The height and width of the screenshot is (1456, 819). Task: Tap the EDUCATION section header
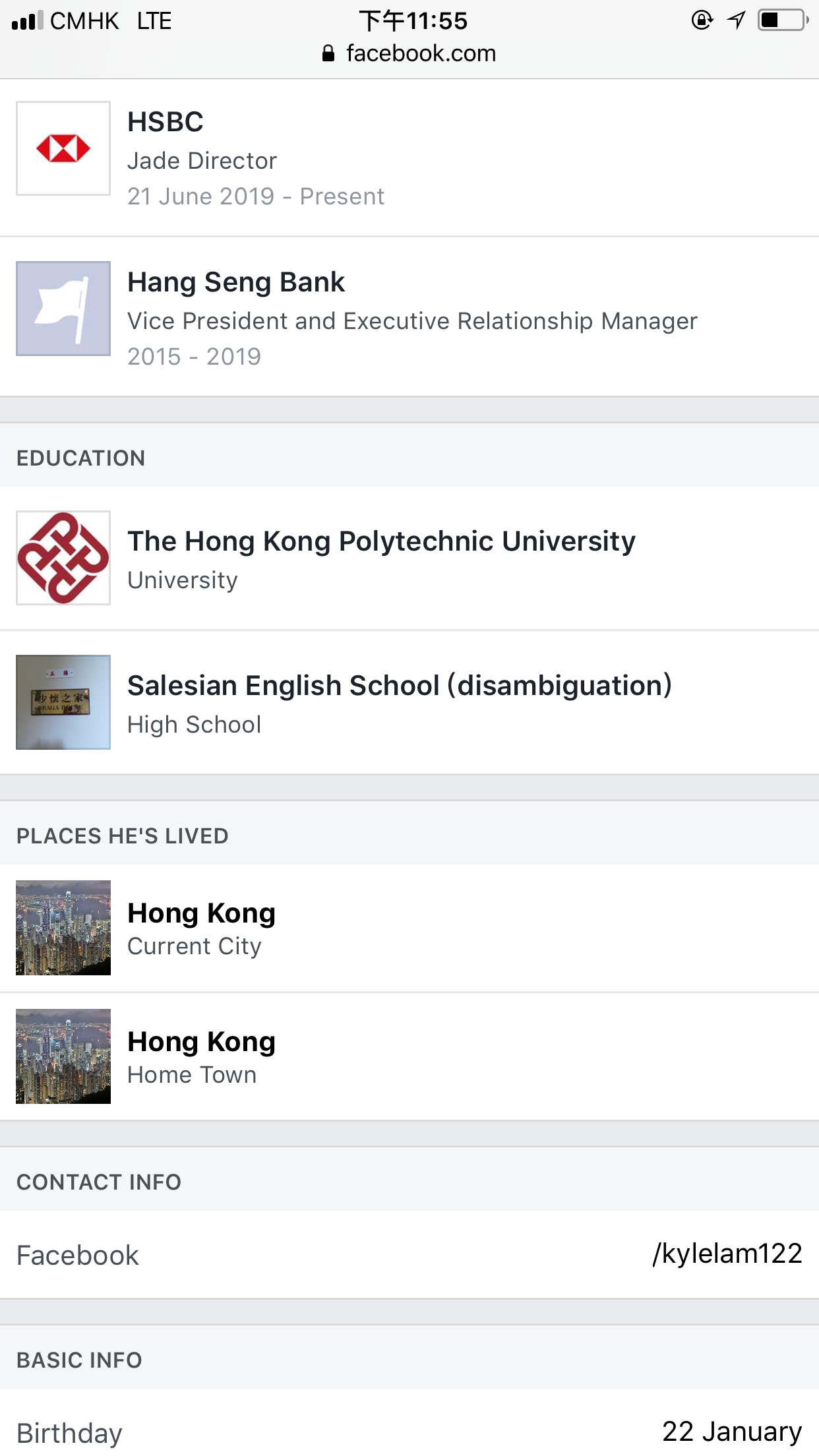coord(80,458)
